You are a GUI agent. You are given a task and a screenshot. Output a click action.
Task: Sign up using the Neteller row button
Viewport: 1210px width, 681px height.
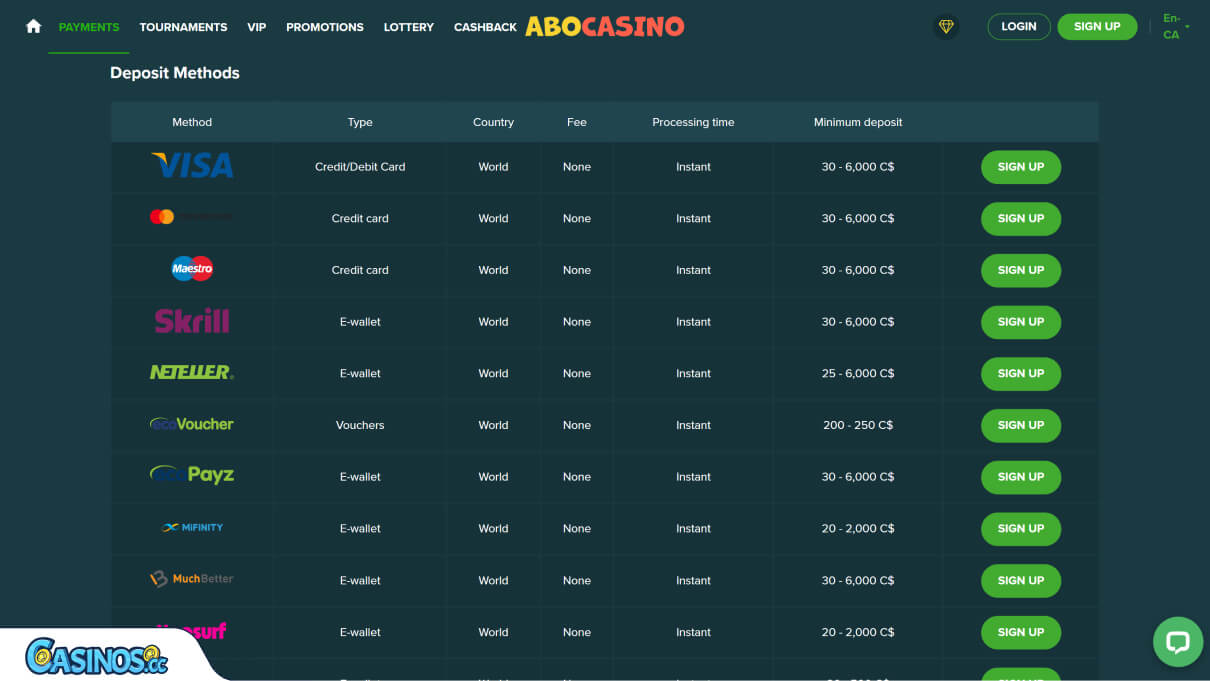tap(1021, 374)
